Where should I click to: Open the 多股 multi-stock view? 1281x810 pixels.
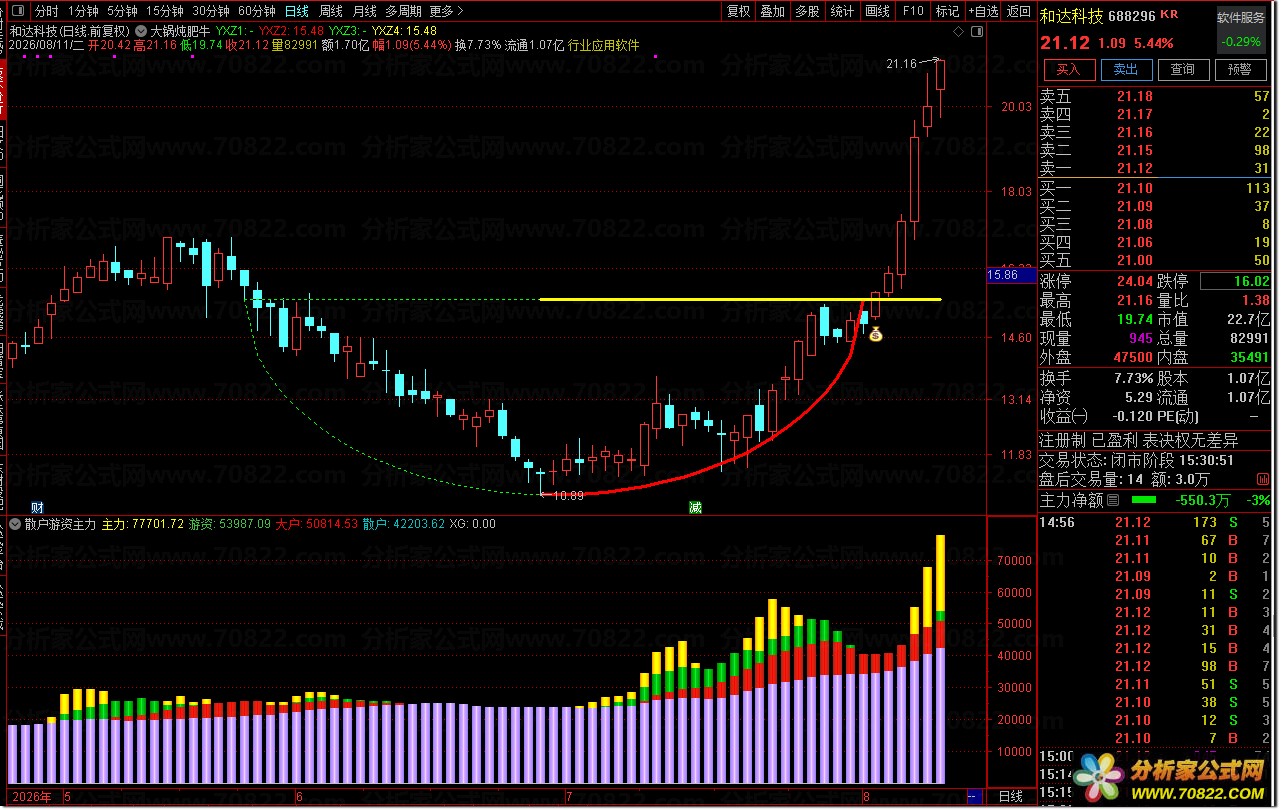[807, 11]
